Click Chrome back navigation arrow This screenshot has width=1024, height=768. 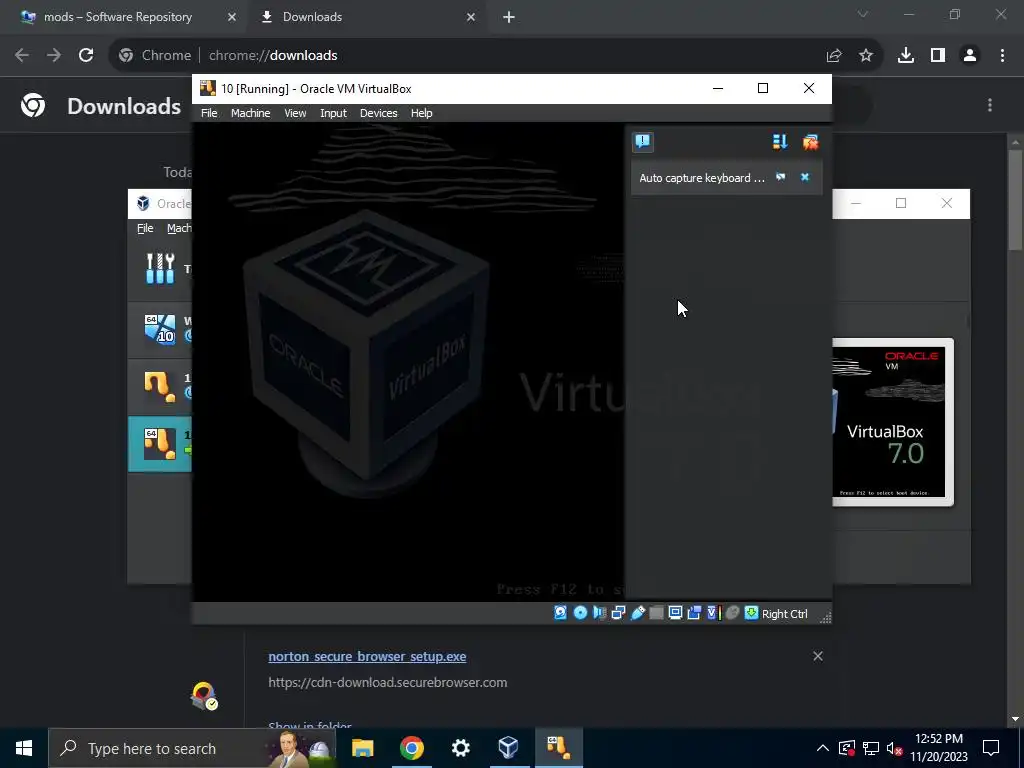pos(22,56)
